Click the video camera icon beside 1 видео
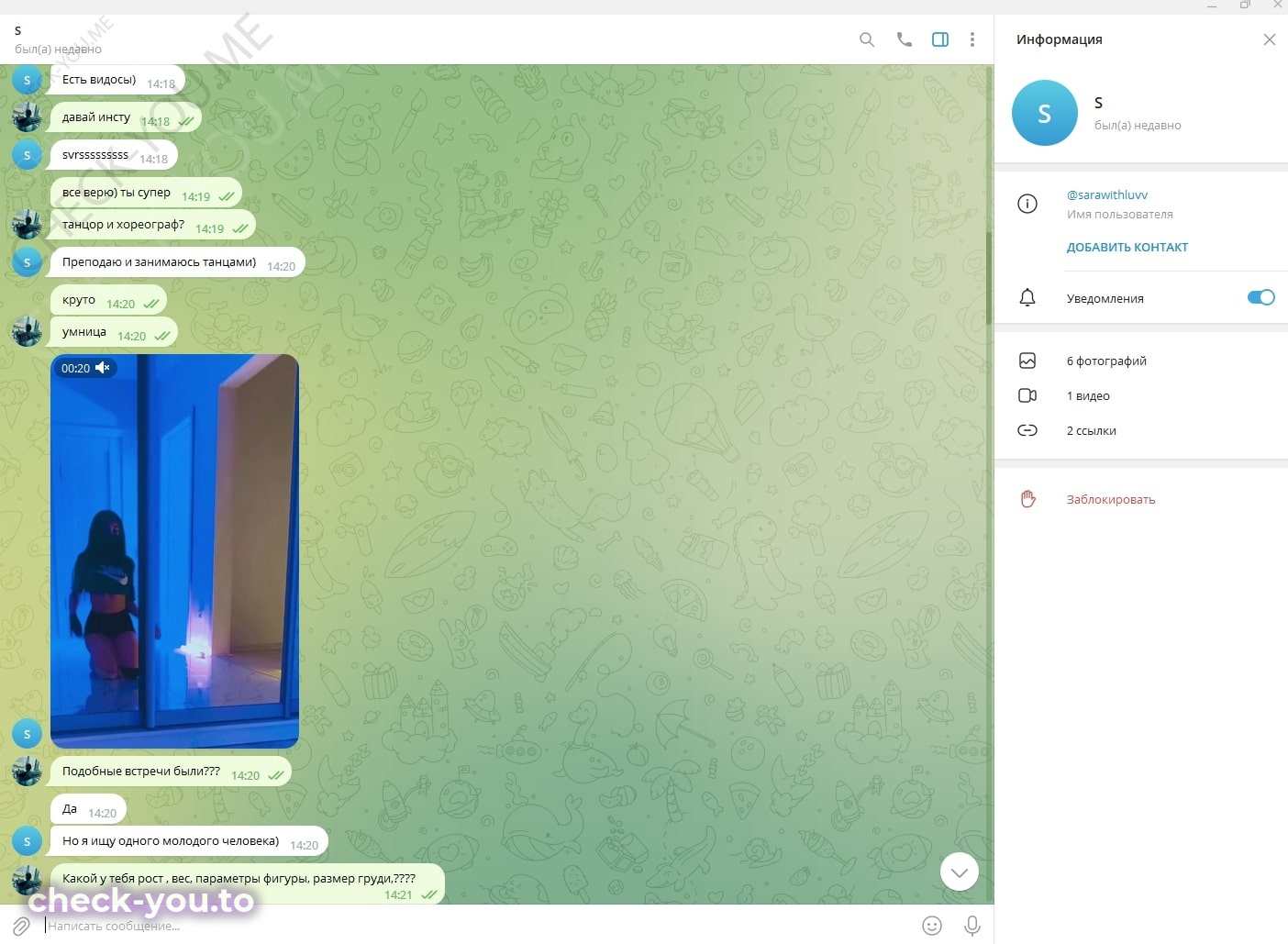This screenshot has height=944, width=1288. coord(1027,395)
